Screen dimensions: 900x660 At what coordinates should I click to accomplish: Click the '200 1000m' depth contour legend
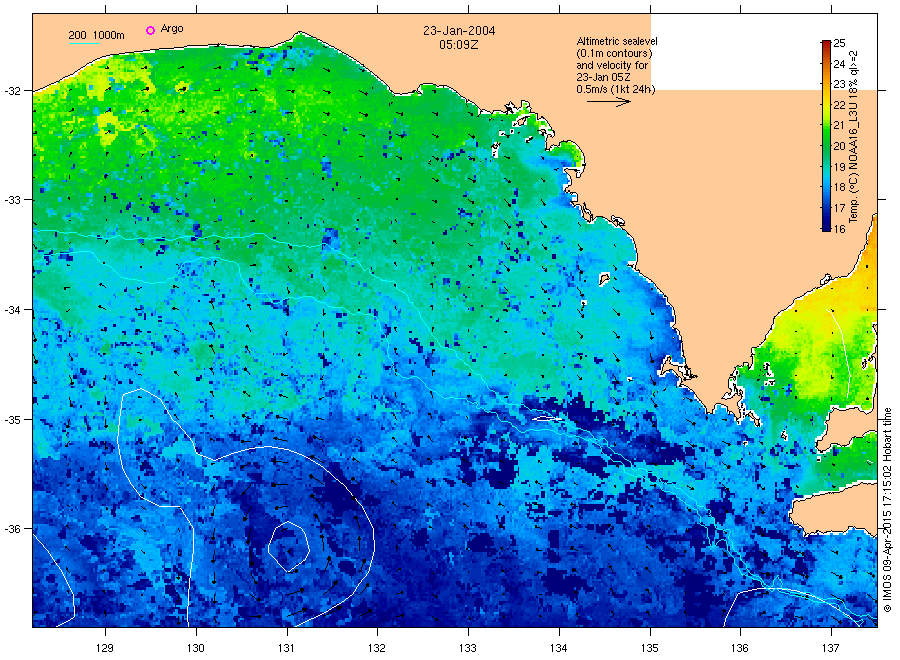tap(96, 36)
